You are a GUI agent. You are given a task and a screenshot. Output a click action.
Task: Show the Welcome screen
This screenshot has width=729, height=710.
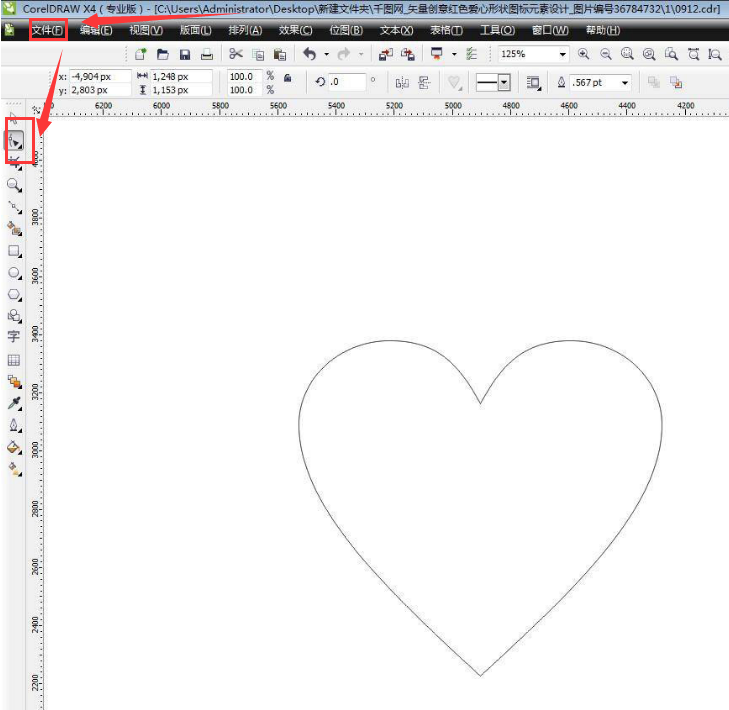(471, 54)
